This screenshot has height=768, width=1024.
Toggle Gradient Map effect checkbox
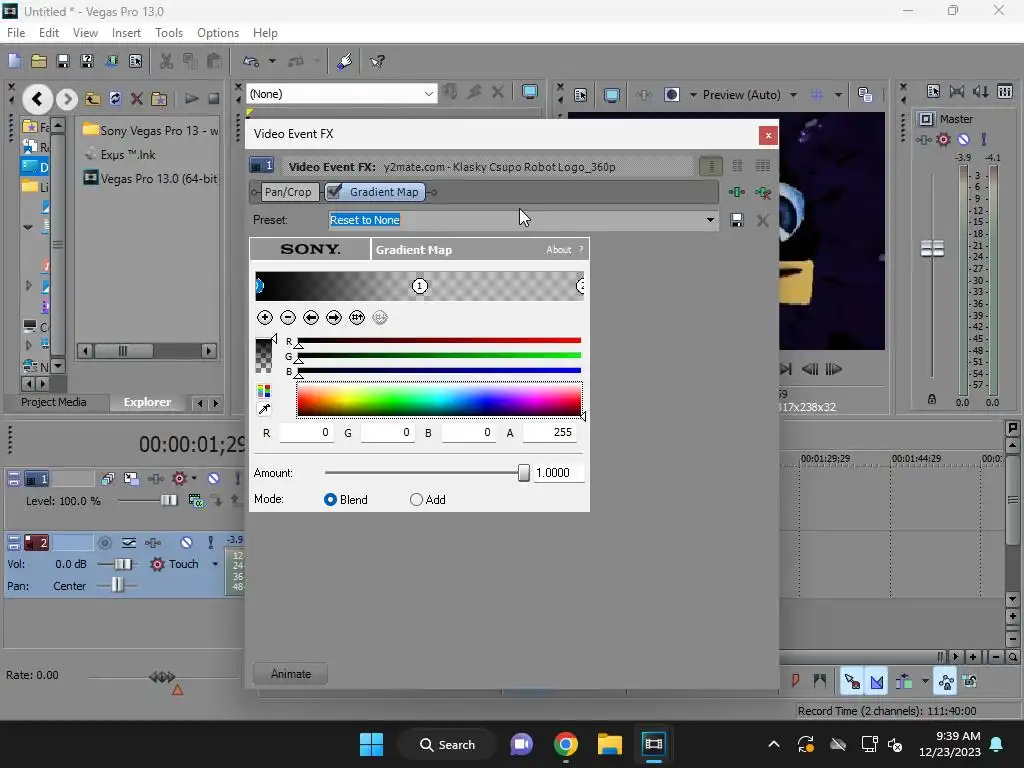click(x=334, y=191)
